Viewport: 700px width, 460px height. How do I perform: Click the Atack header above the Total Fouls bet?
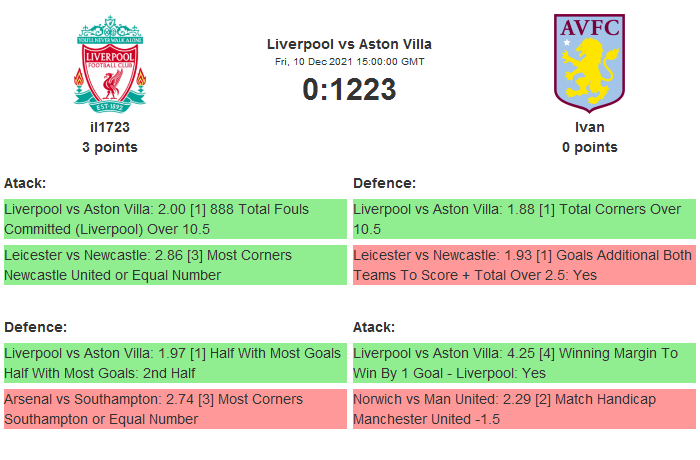(26, 183)
